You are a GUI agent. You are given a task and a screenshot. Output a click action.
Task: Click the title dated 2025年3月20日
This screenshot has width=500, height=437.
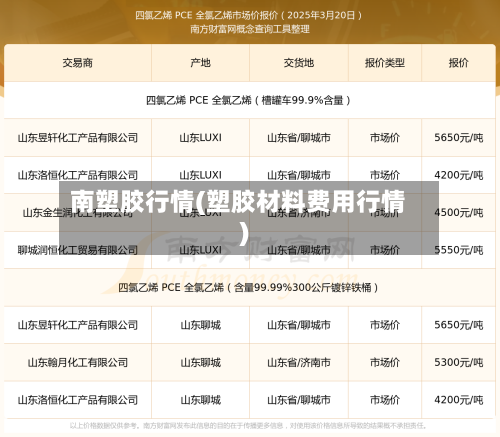click(x=248, y=15)
